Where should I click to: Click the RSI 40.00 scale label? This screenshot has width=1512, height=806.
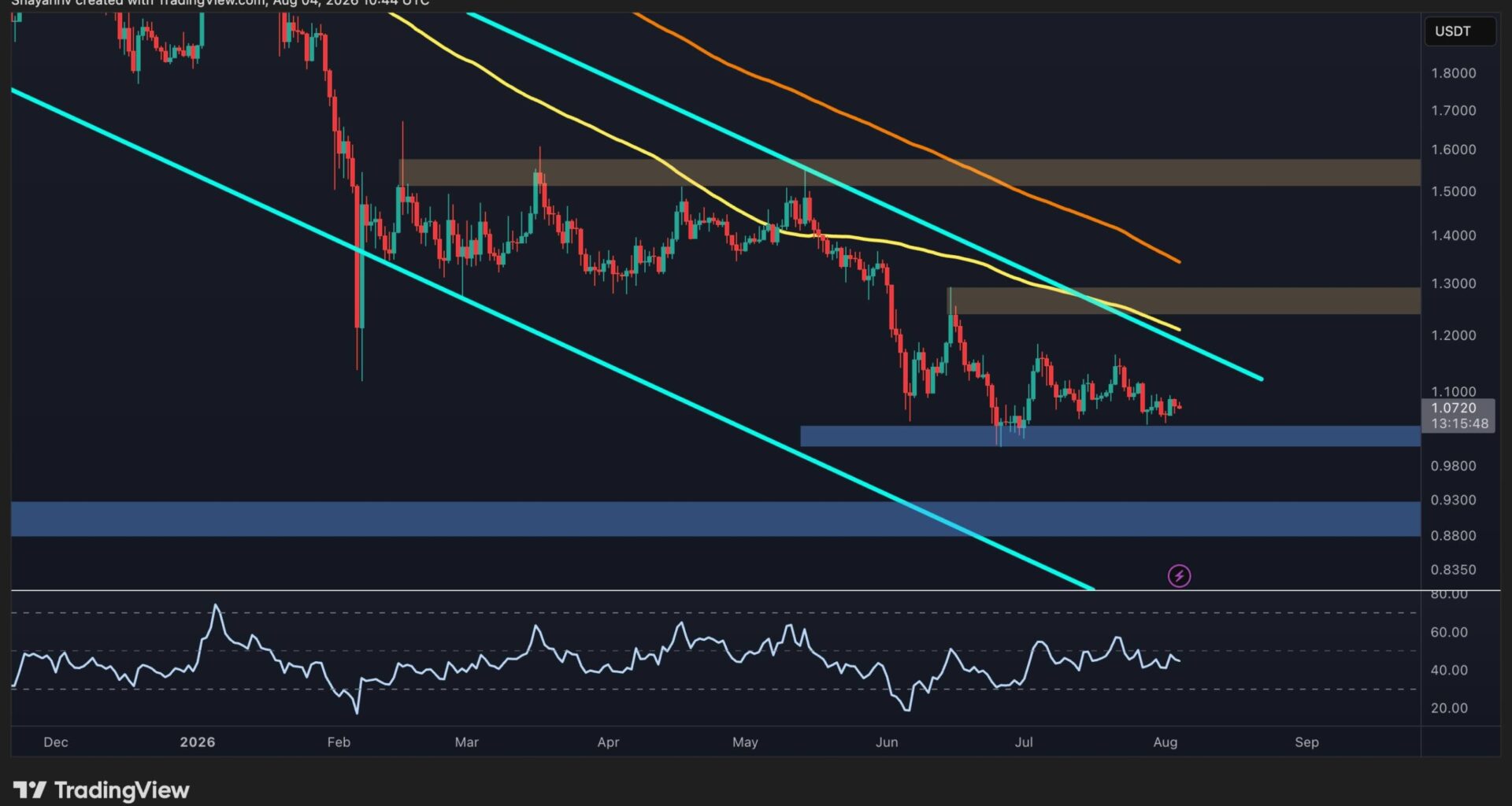point(1449,670)
